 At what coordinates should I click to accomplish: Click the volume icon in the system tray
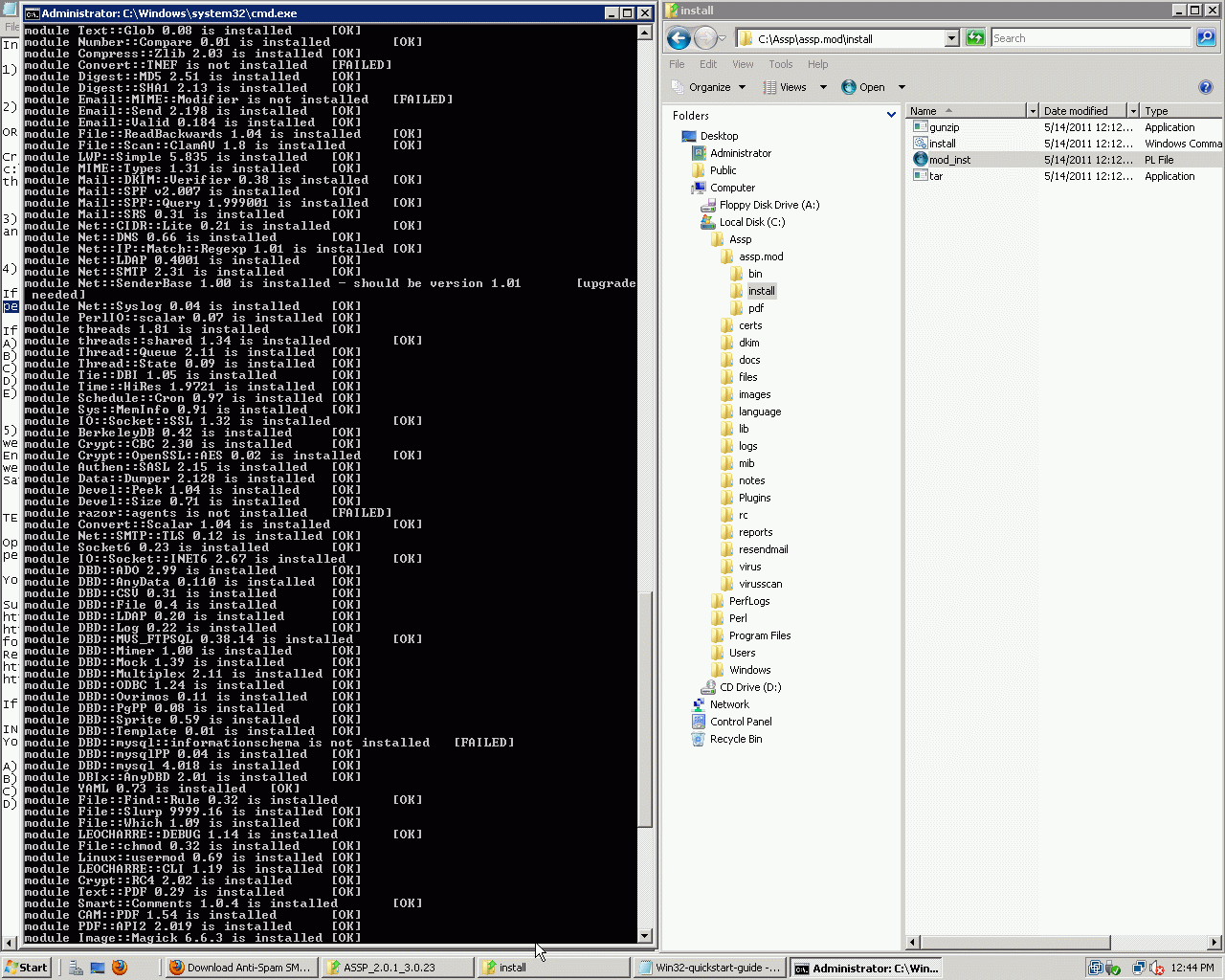pyautogui.click(x=1156, y=968)
